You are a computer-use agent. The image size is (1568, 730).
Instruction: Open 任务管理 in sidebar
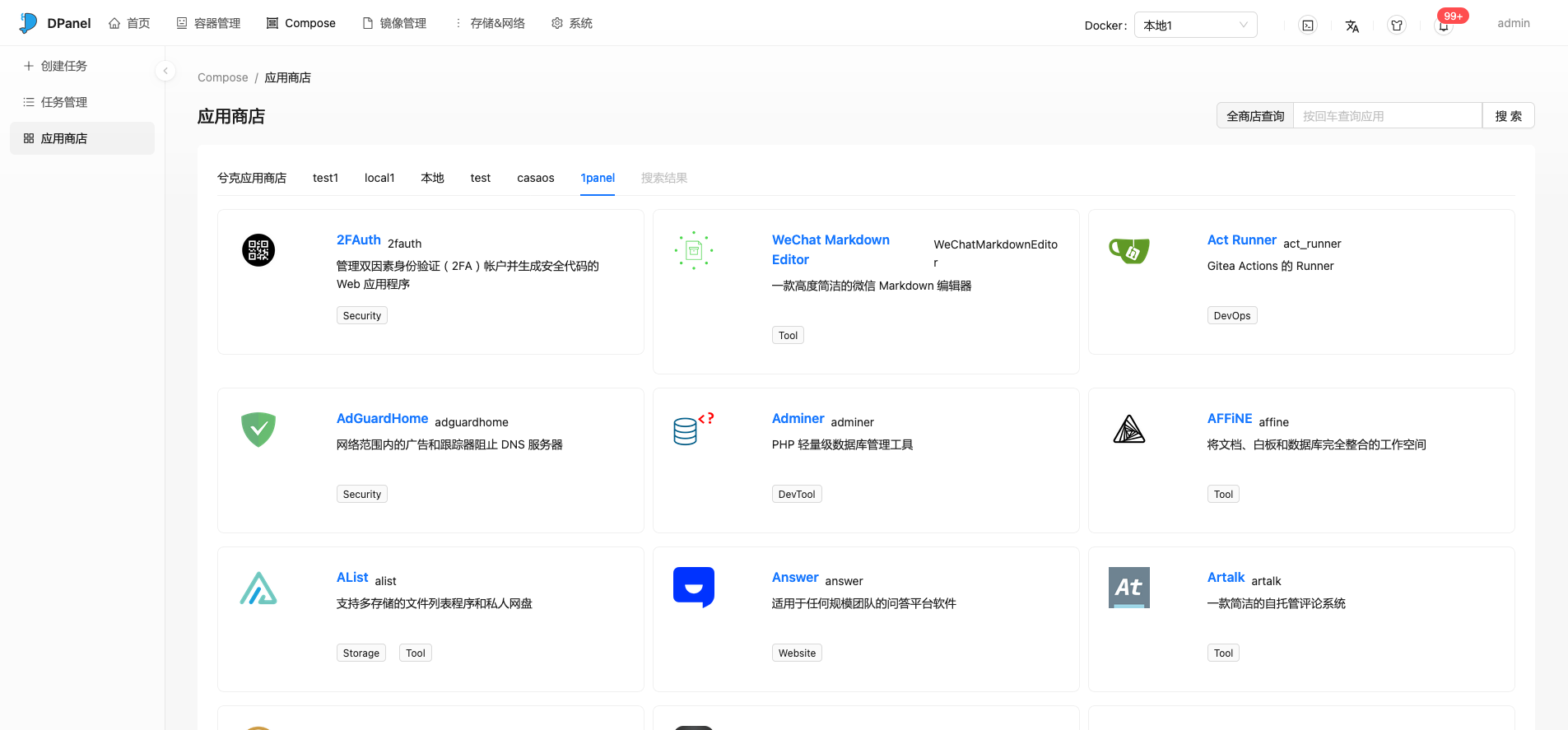click(x=82, y=102)
